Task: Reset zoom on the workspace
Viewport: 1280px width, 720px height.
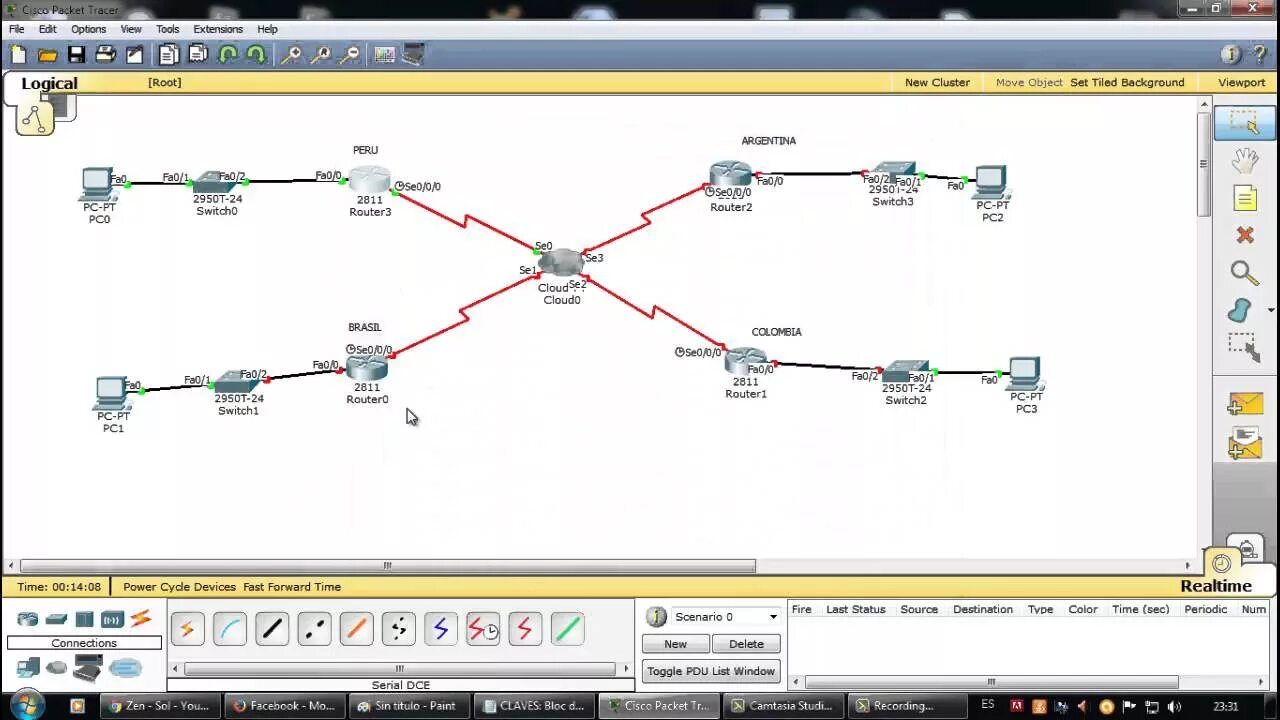Action: pos(321,55)
